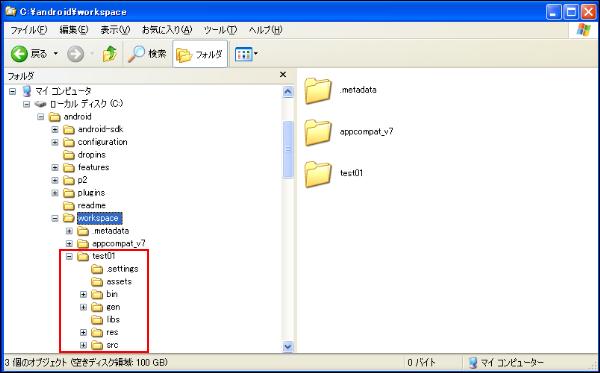
Task: Expand the p2 tree folder
Action: (x=55, y=180)
